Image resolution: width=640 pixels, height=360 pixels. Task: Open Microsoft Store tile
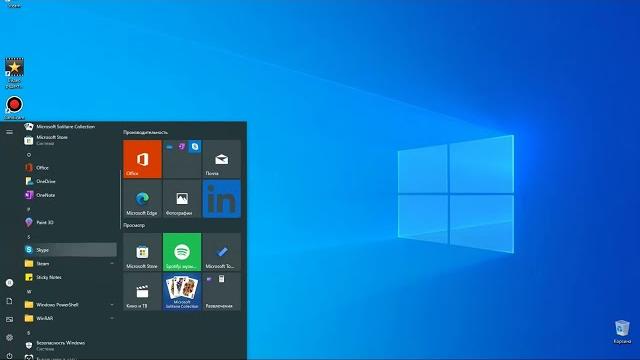click(142, 252)
